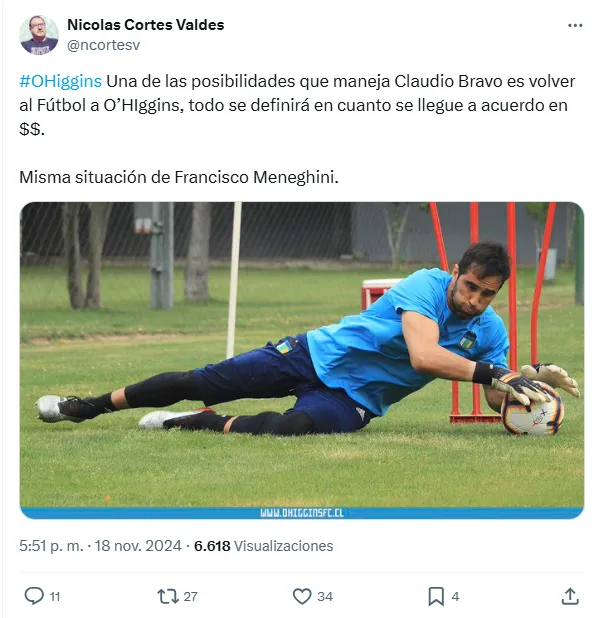Click the #OHiggins hashtag link

pos(60,81)
